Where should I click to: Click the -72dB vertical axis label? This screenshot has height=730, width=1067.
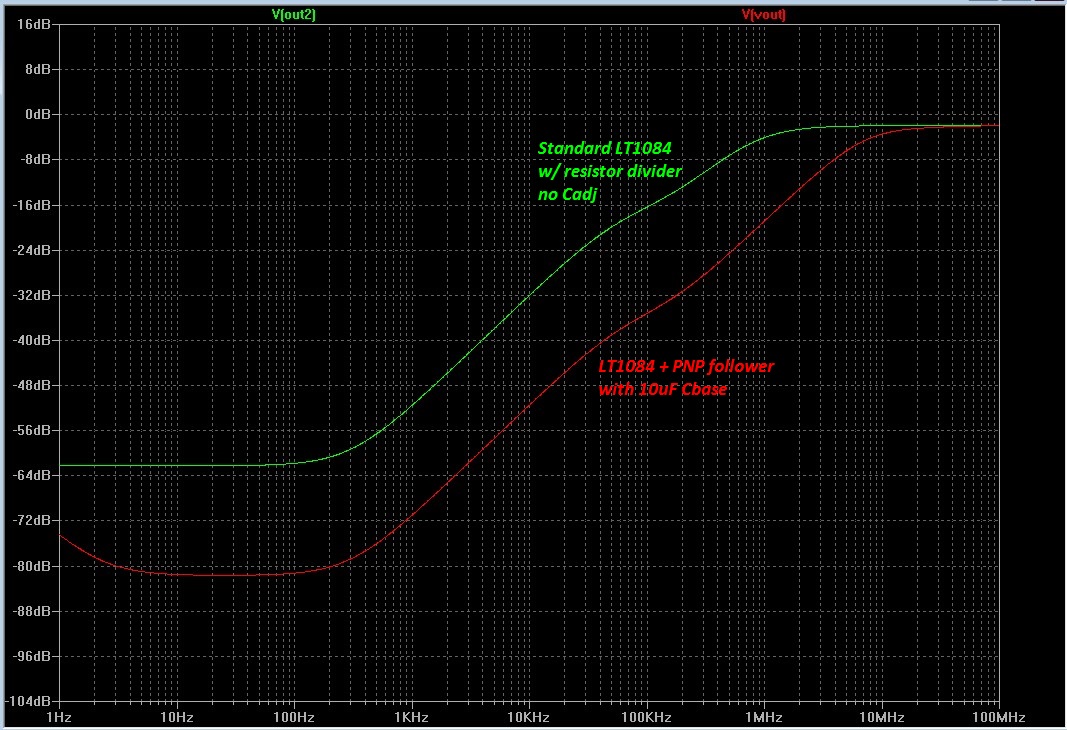point(32,520)
